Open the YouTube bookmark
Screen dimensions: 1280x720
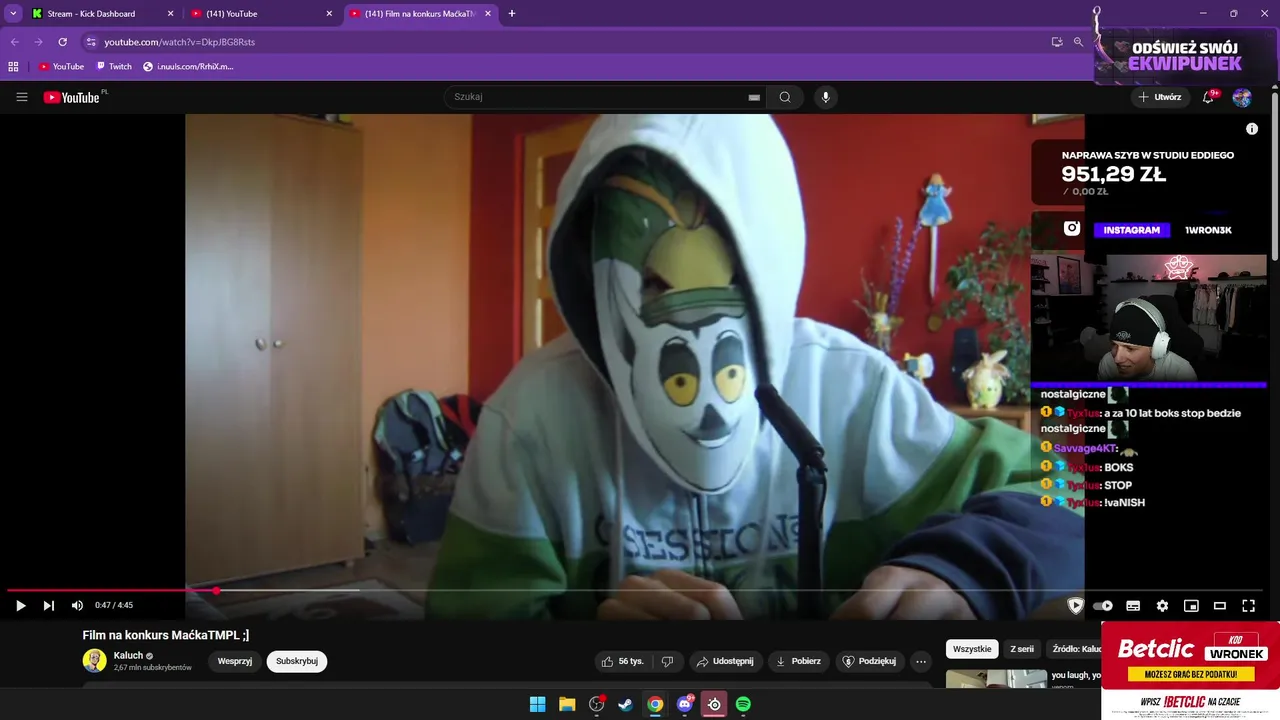point(61,67)
